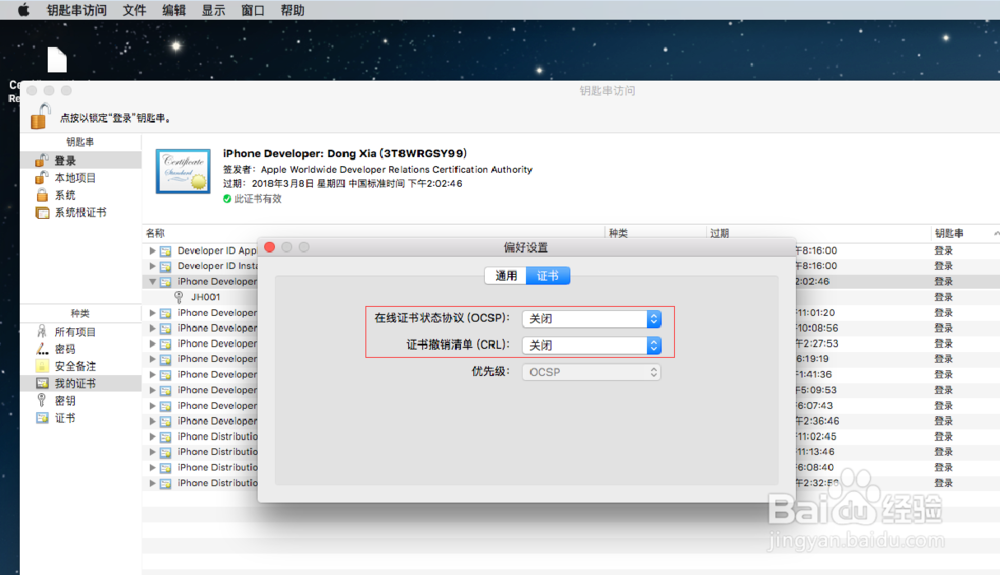Expand iPhone Distribution row expiring at 6:08:40
Screen dimensions: 1000x575
152,467
